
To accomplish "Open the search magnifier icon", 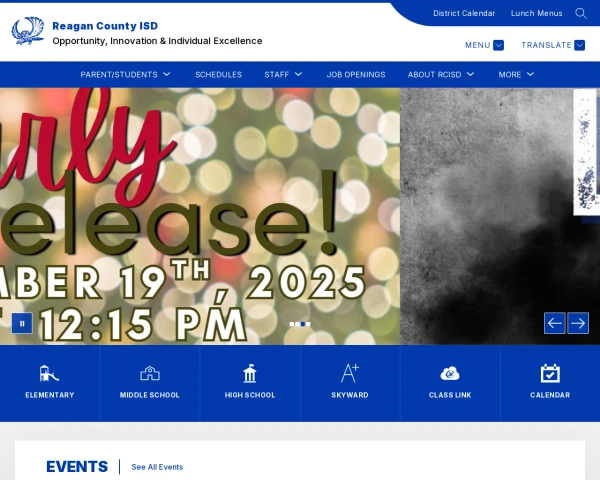I will pos(580,13).
